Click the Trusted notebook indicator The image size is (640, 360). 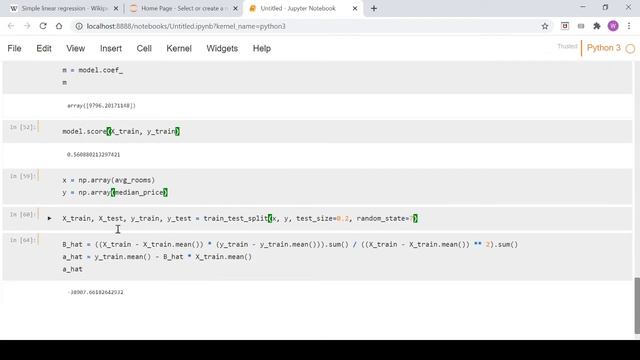(567, 46)
